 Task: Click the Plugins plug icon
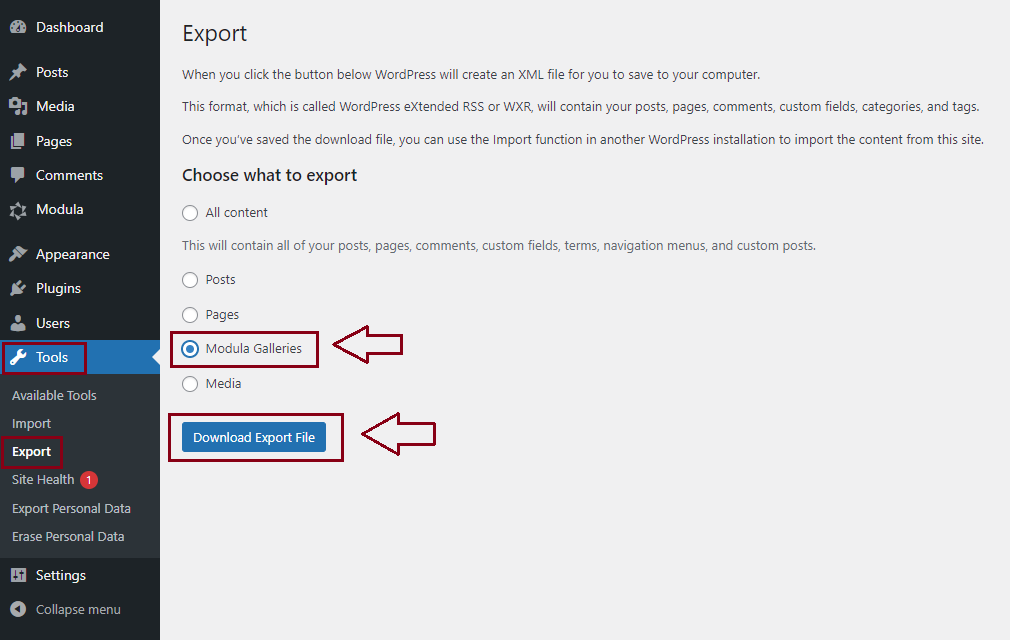pyautogui.click(x=18, y=288)
